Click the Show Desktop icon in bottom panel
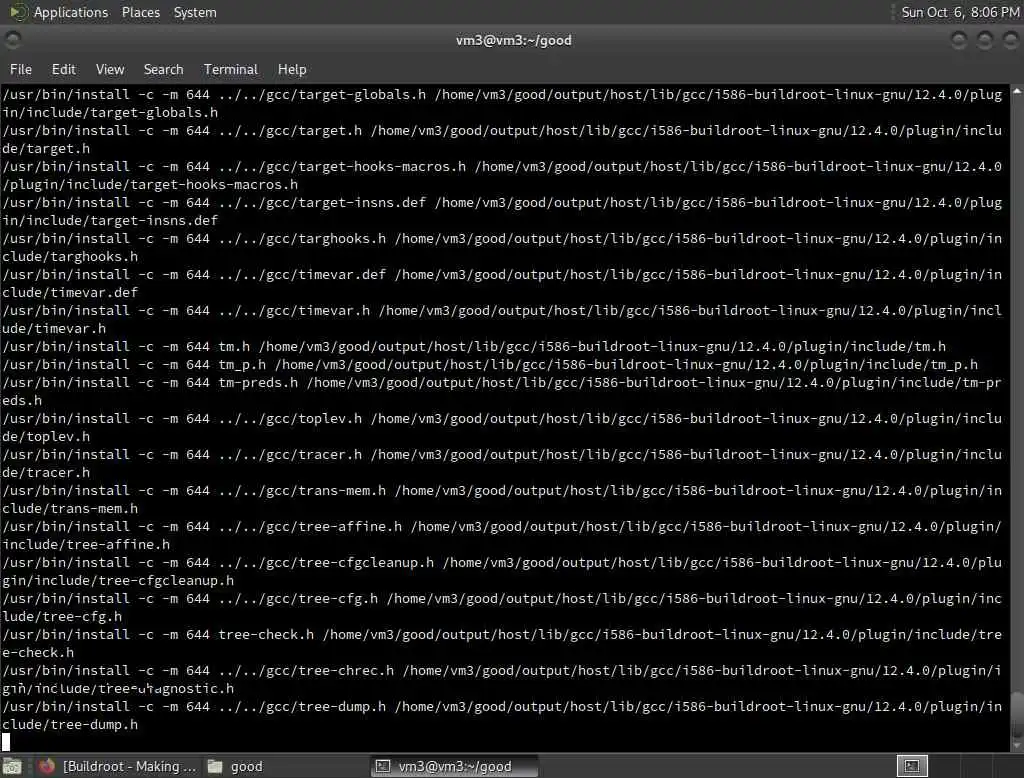This screenshot has height=778, width=1024. tap(12, 766)
